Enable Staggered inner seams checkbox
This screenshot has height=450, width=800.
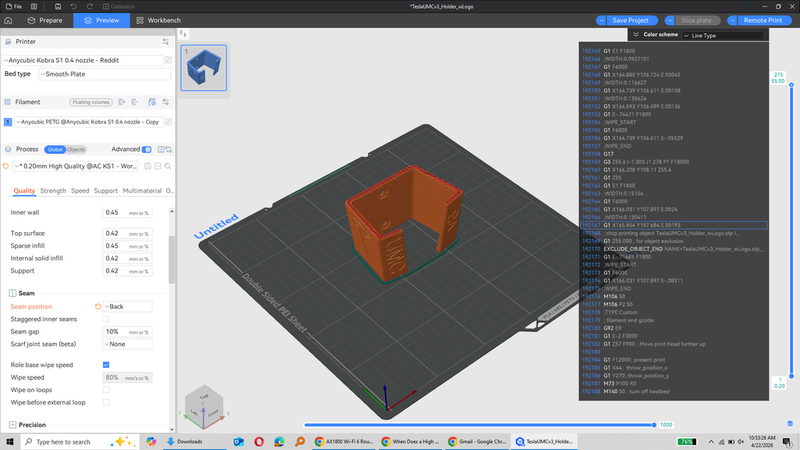pos(107,318)
